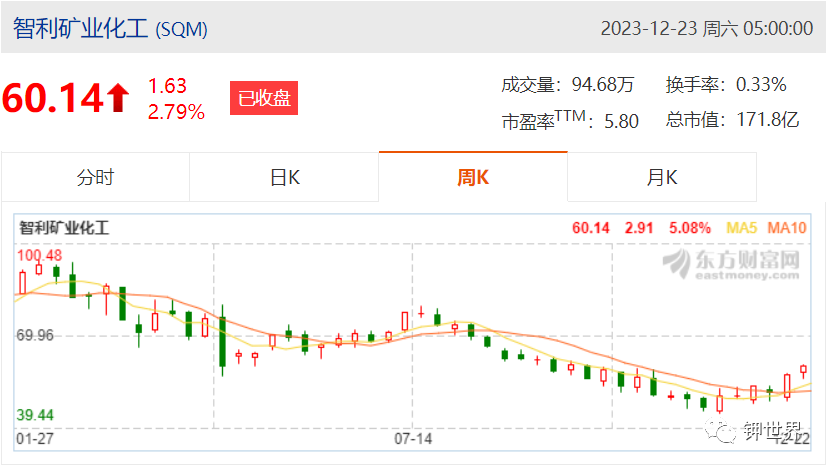The image size is (829, 467).
Task: Click the 市盈率TTM 5.80 value
Action: pos(621,121)
